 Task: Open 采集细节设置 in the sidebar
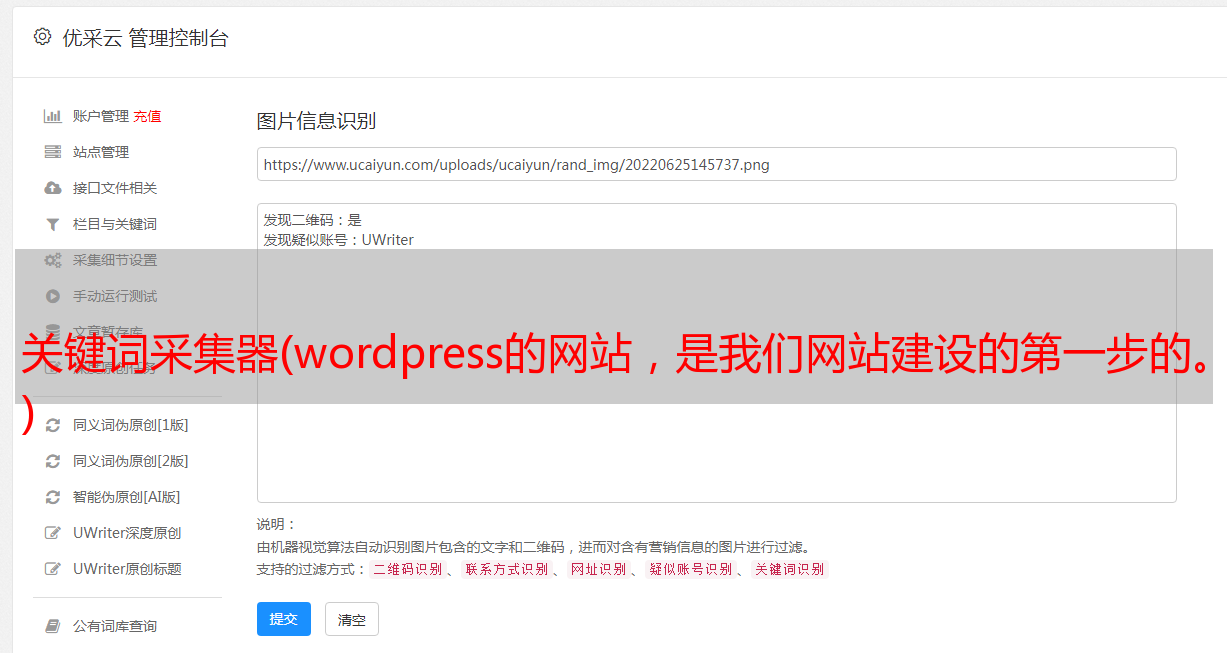click(115, 260)
